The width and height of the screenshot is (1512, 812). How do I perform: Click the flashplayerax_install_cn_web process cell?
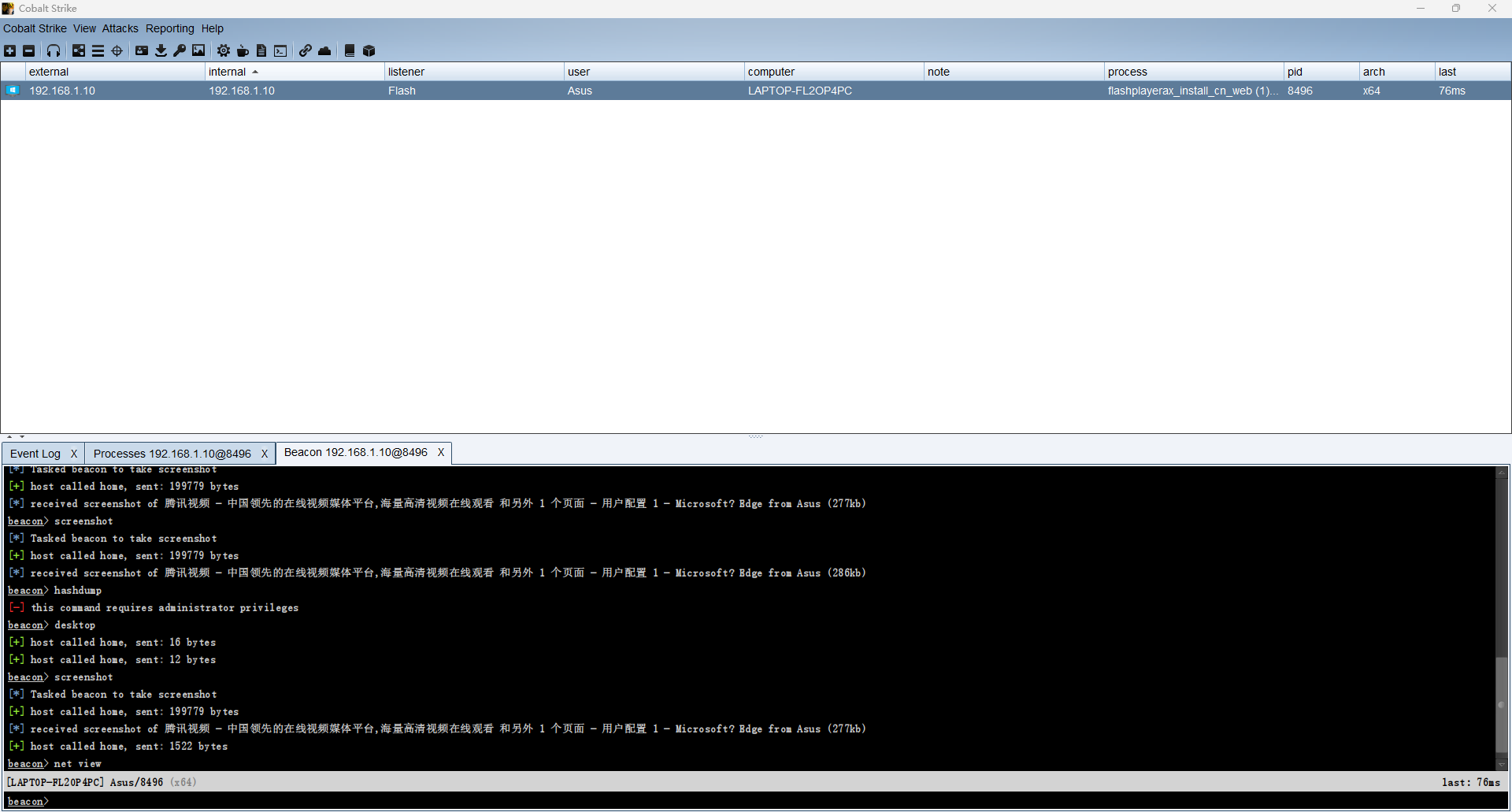(1193, 91)
